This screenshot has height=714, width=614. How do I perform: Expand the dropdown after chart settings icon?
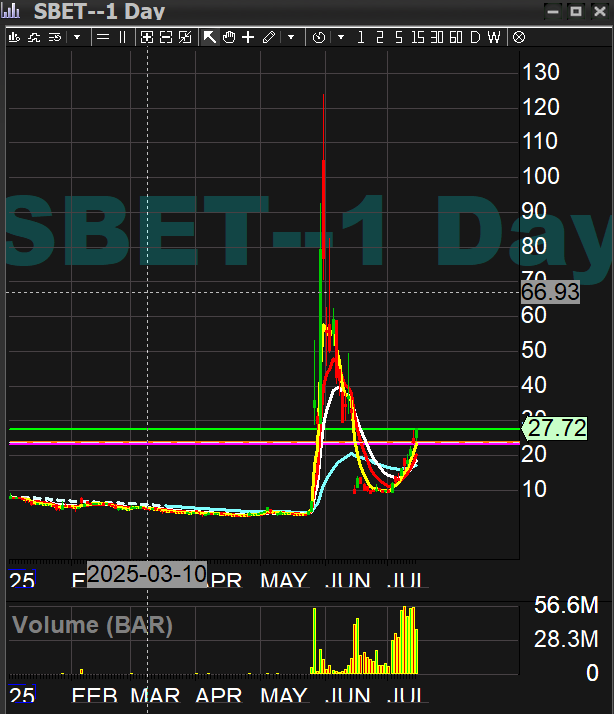(x=77, y=37)
